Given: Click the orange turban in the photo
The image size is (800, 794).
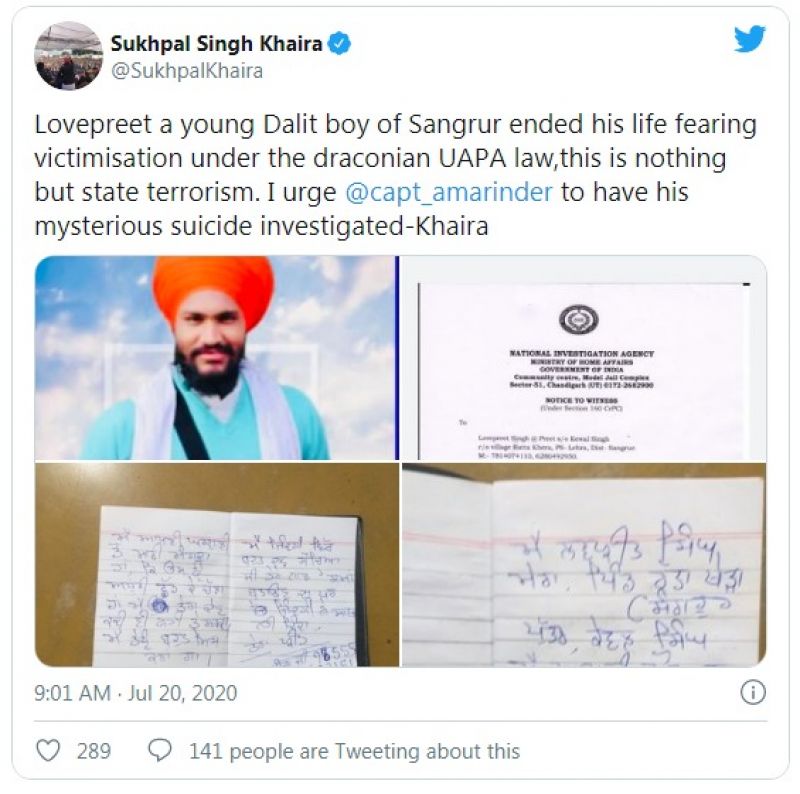Looking at the screenshot, I should coord(214,289).
